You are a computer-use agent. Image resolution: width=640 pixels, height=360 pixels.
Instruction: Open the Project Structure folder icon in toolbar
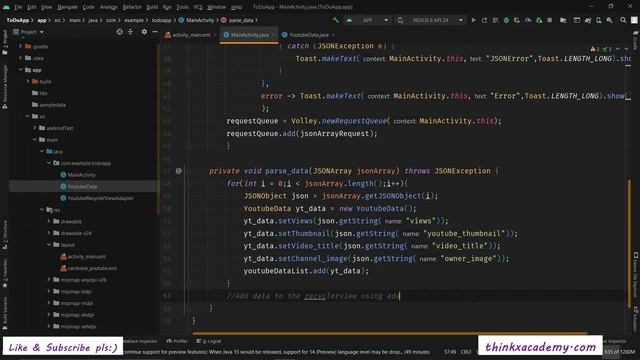click(563, 20)
